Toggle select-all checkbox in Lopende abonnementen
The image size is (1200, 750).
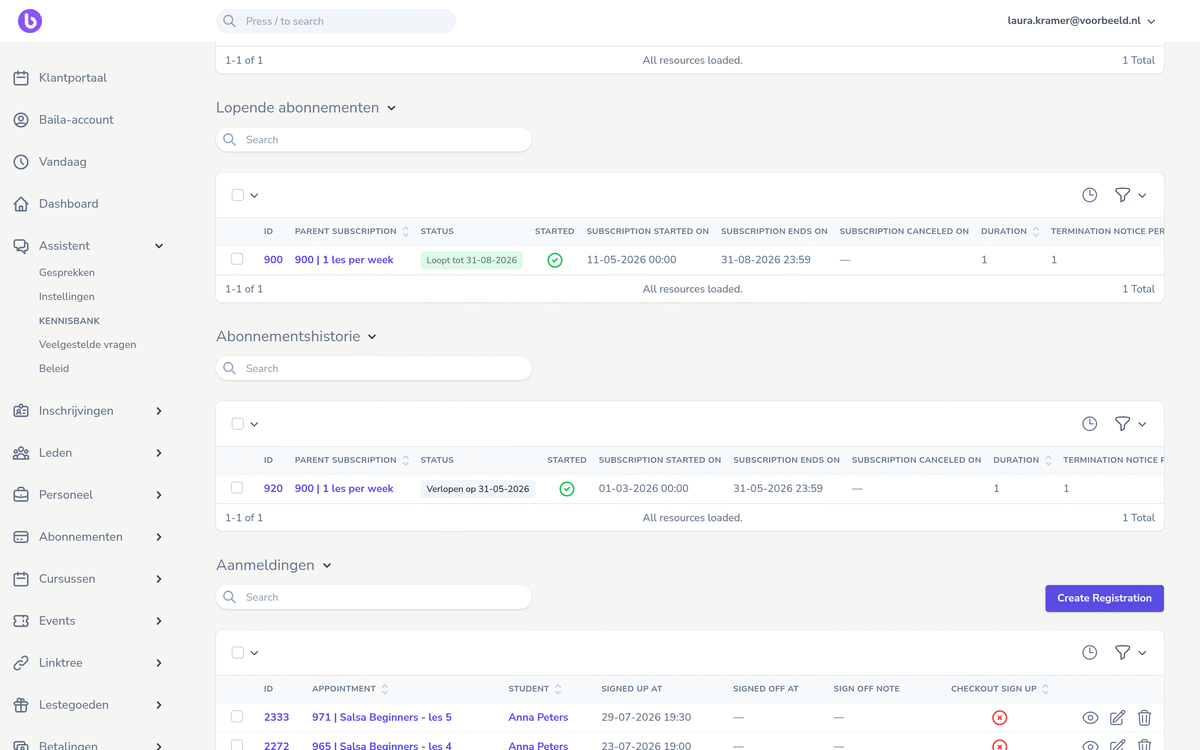(238, 195)
